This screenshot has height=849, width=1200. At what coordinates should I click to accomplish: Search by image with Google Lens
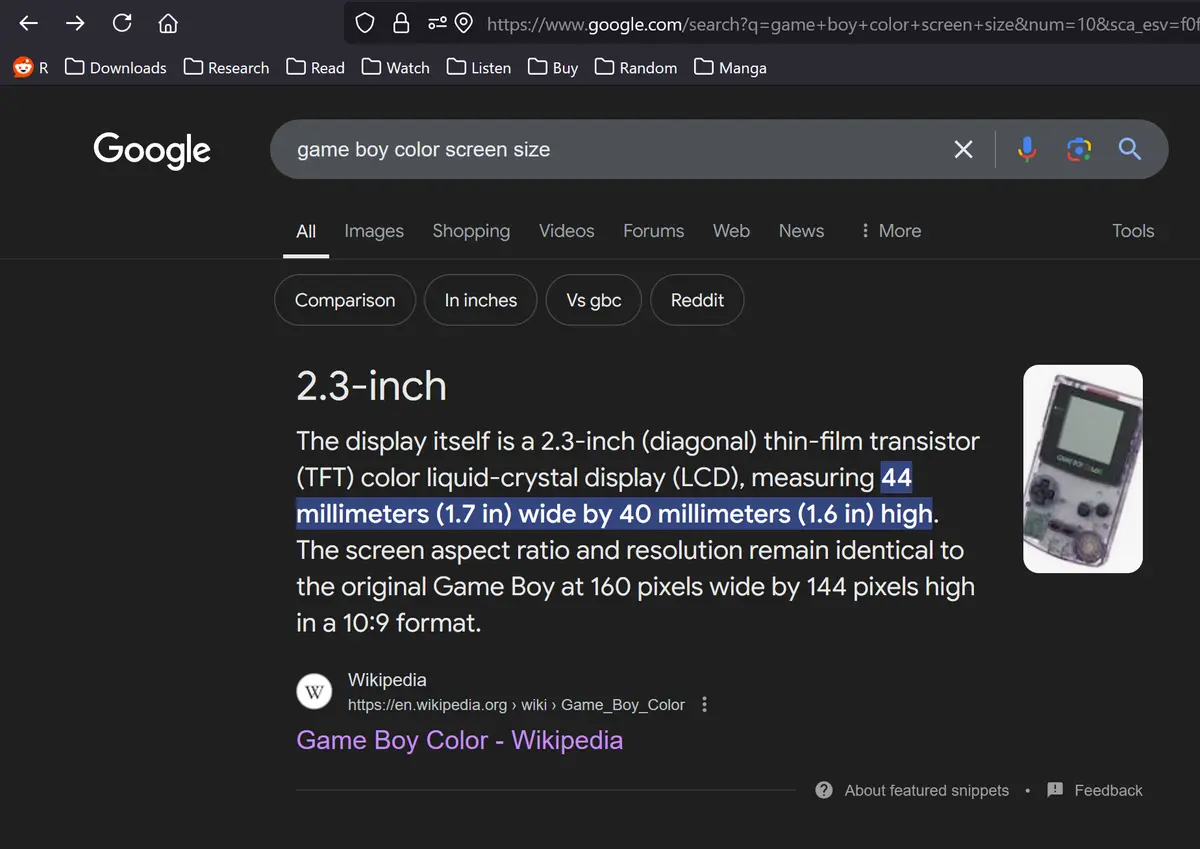[x=1078, y=150]
